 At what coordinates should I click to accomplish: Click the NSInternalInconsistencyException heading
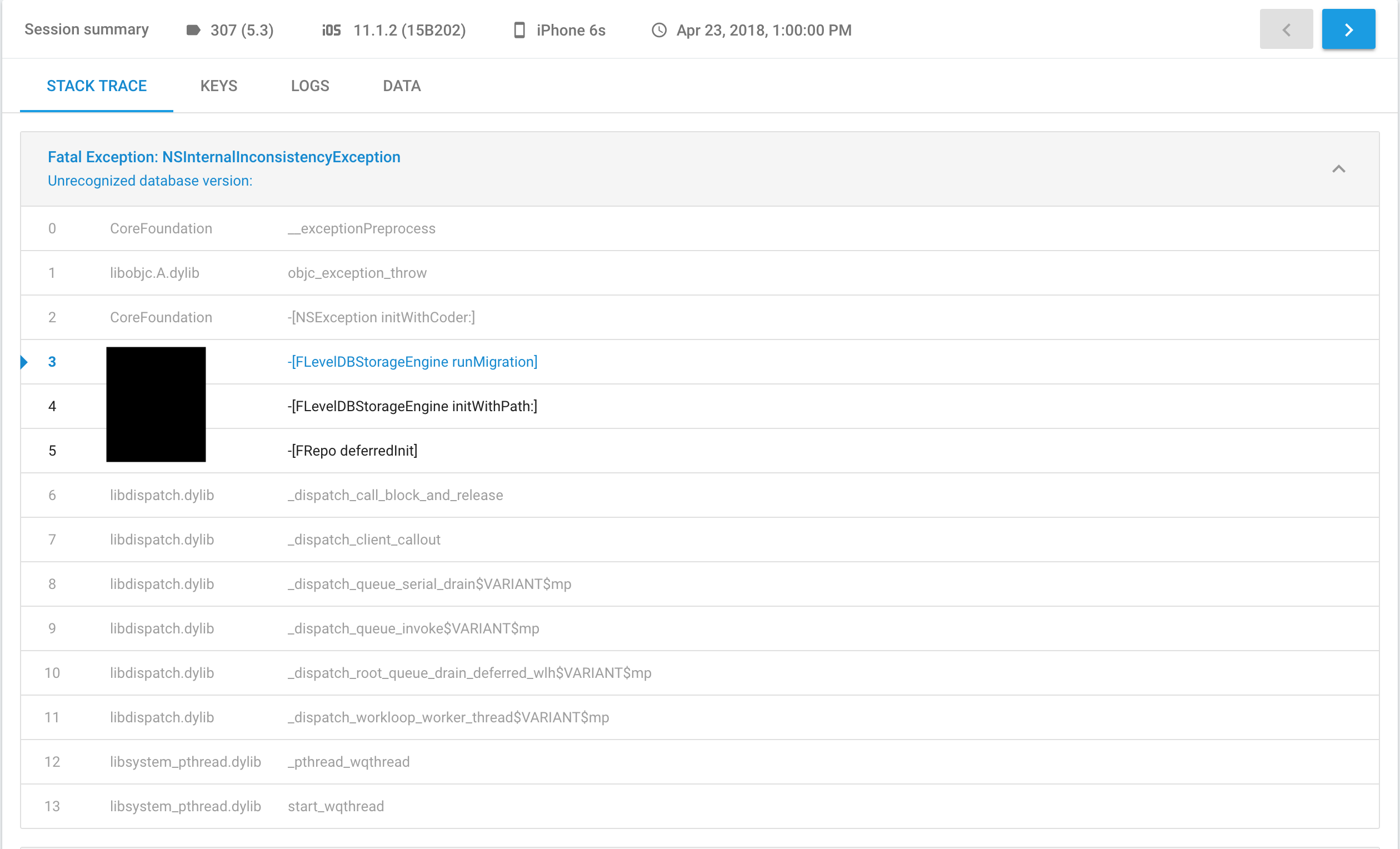(x=224, y=157)
